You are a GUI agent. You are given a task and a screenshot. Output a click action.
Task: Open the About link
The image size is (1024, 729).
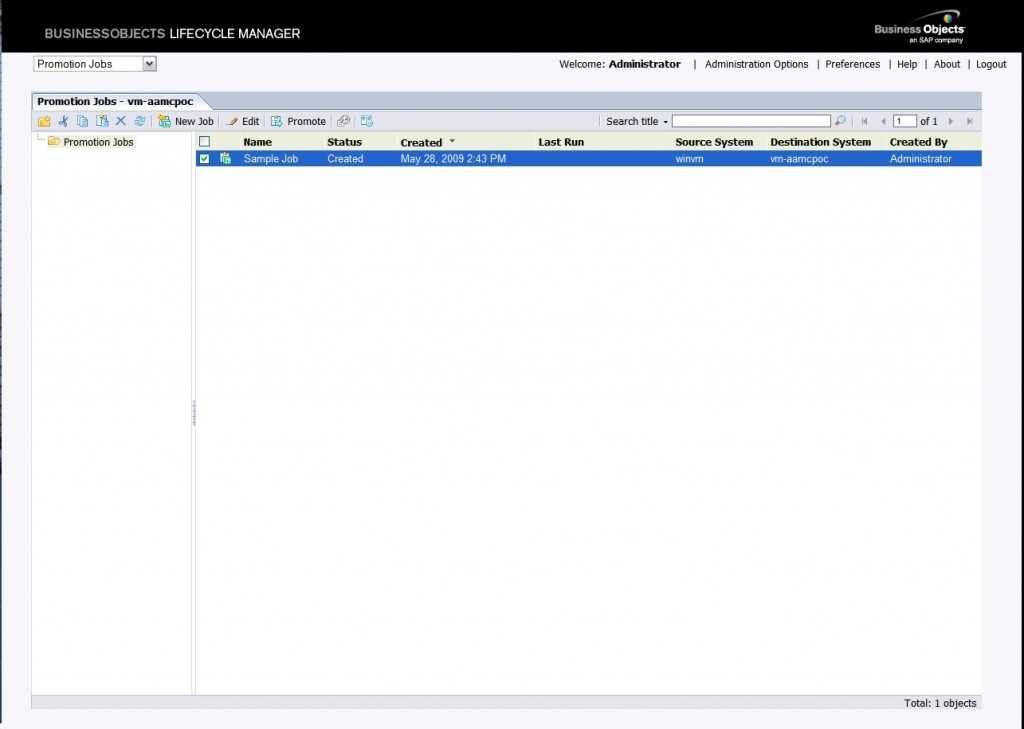[946, 64]
